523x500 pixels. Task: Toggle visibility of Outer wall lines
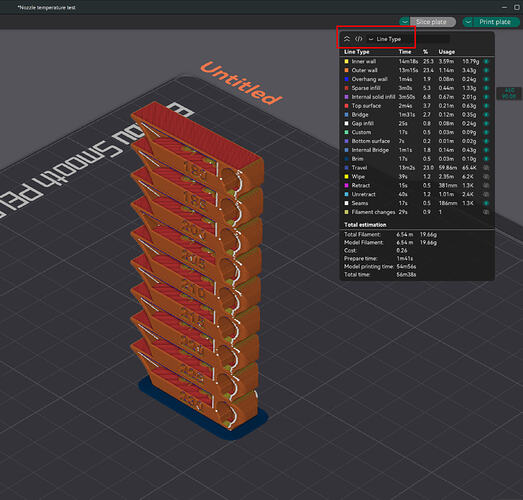[486, 70]
